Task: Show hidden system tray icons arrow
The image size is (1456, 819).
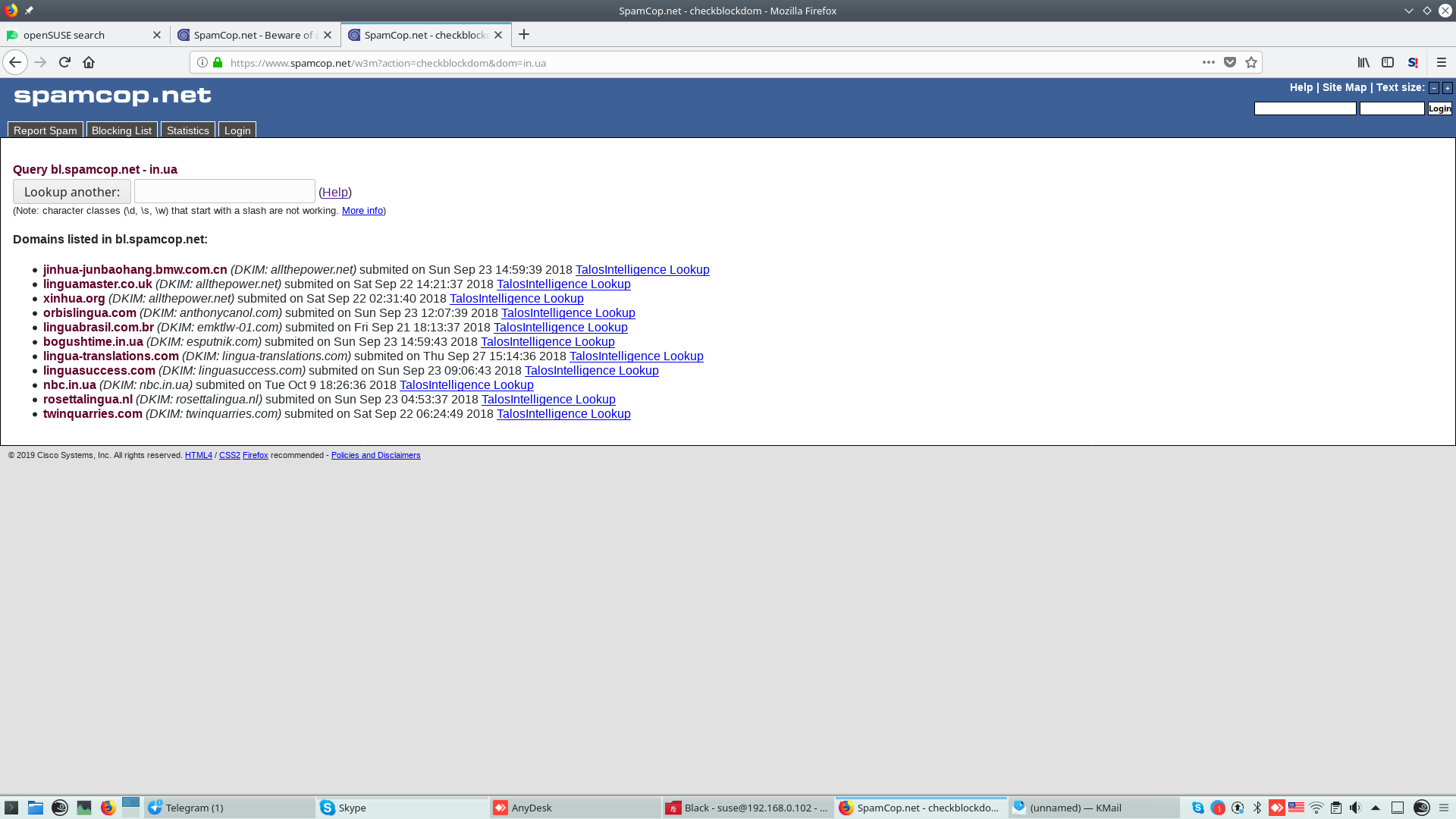Action: [x=1376, y=808]
